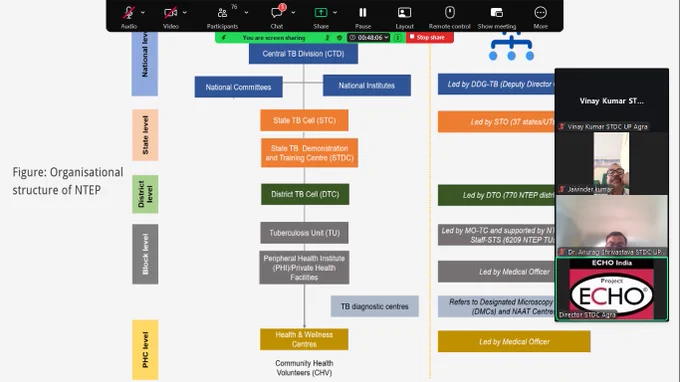Click the Led by DTO box
This screenshot has width=680, height=382.
(496, 195)
